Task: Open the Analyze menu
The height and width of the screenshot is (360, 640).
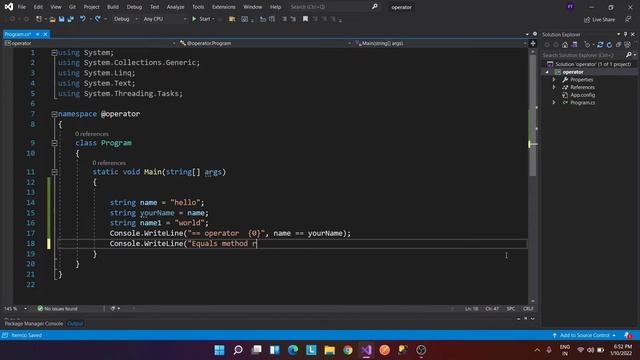Action: pyautogui.click(x=176, y=7)
